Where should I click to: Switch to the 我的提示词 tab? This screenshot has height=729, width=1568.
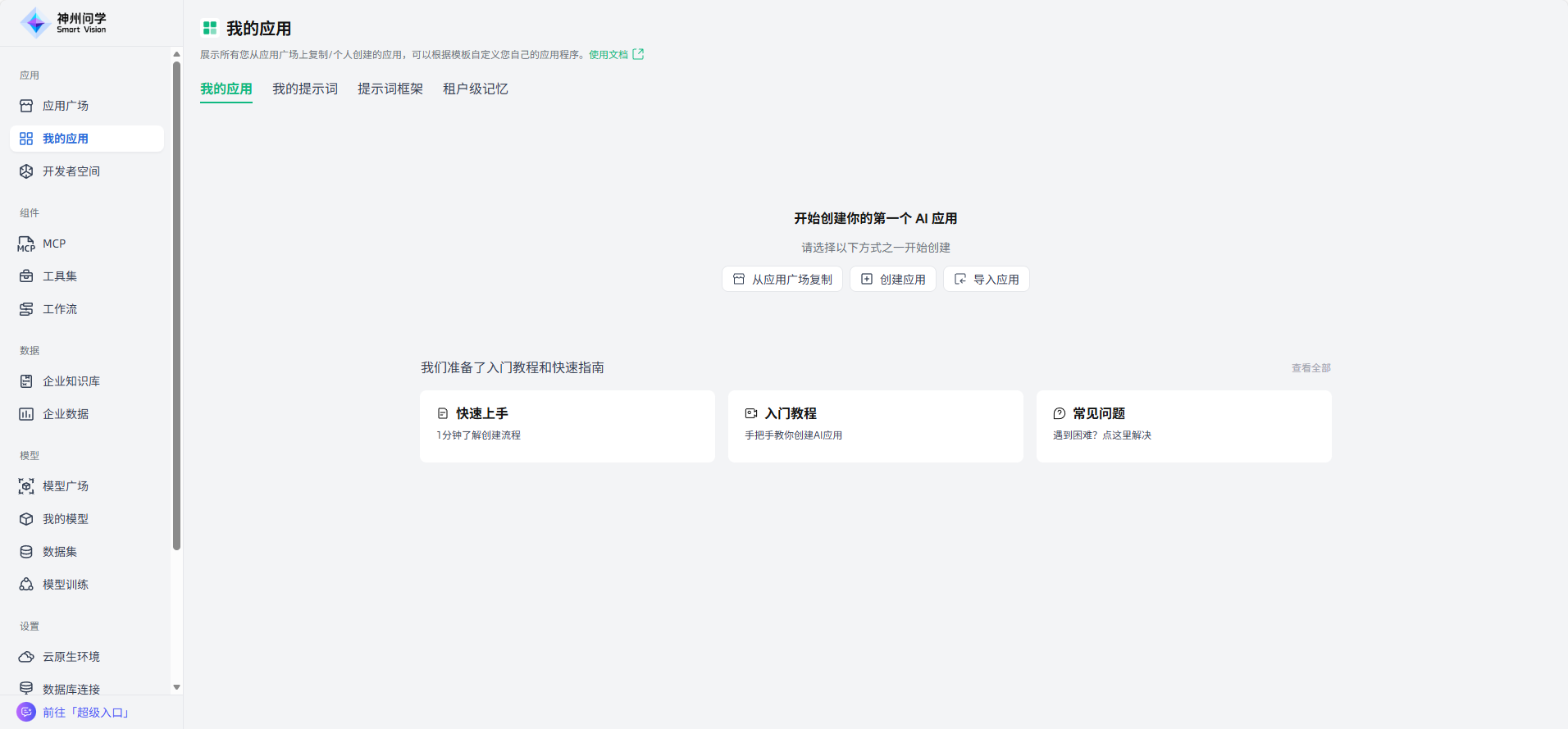tap(305, 89)
